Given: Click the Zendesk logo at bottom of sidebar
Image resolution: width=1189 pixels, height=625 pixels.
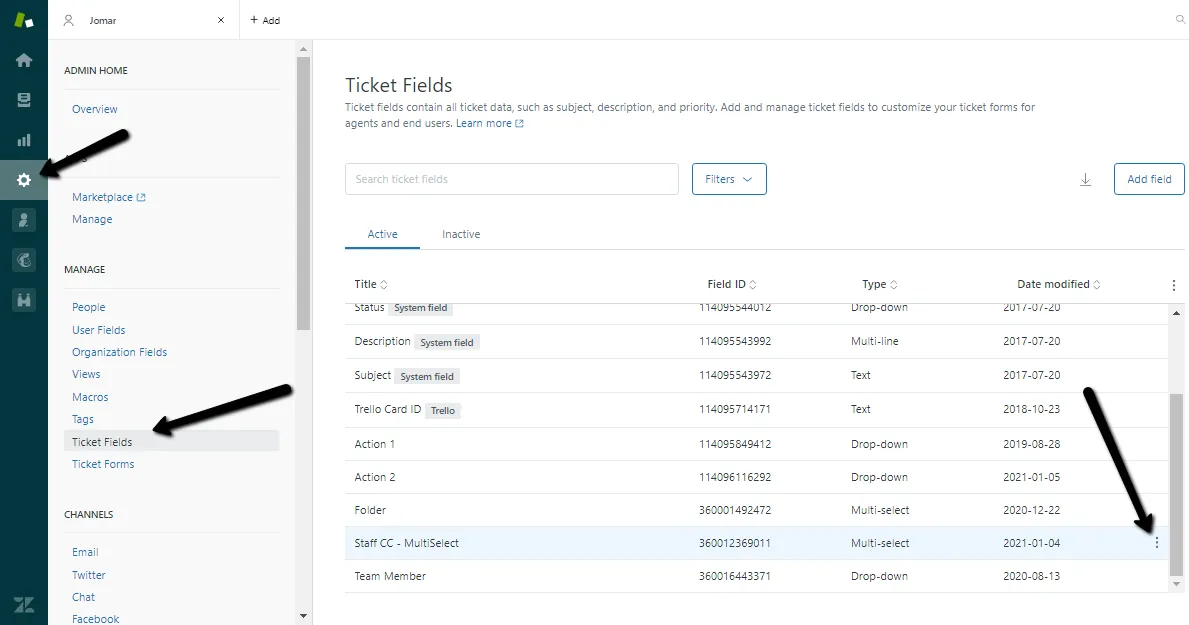Looking at the screenshot, I should pyautogui.click(x=24, y=605).
